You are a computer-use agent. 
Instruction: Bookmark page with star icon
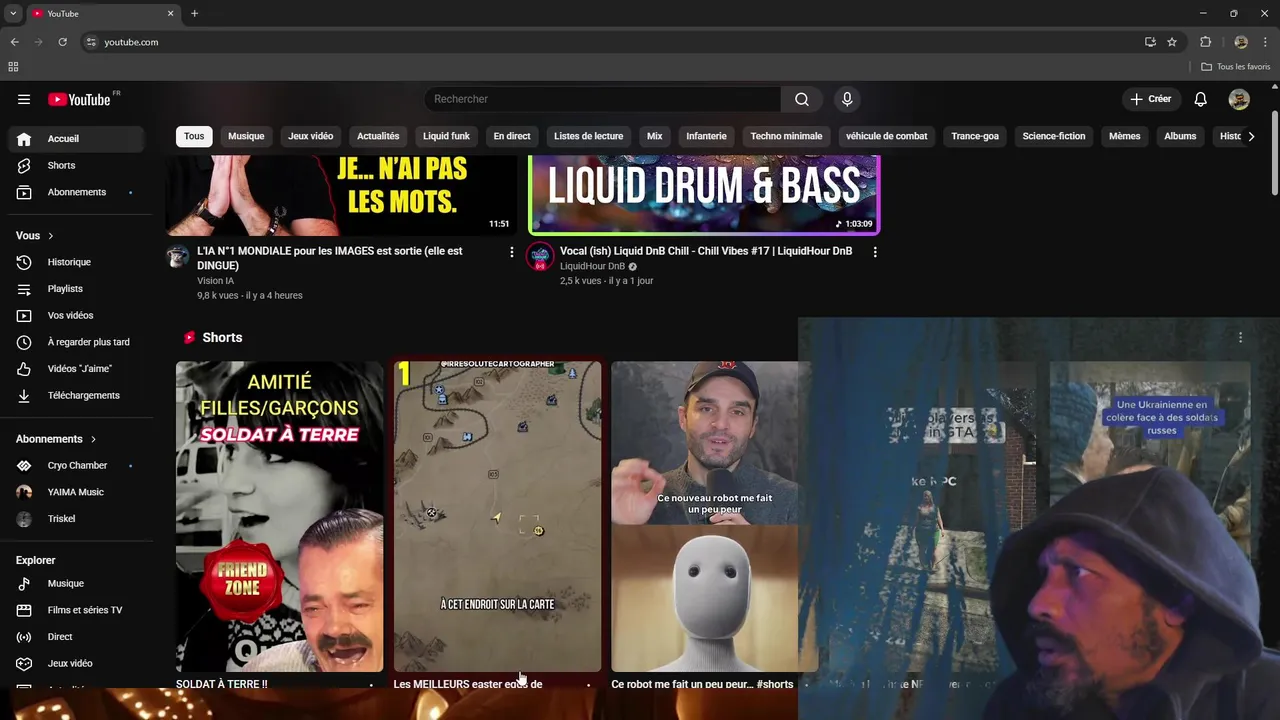point(1172,42)
